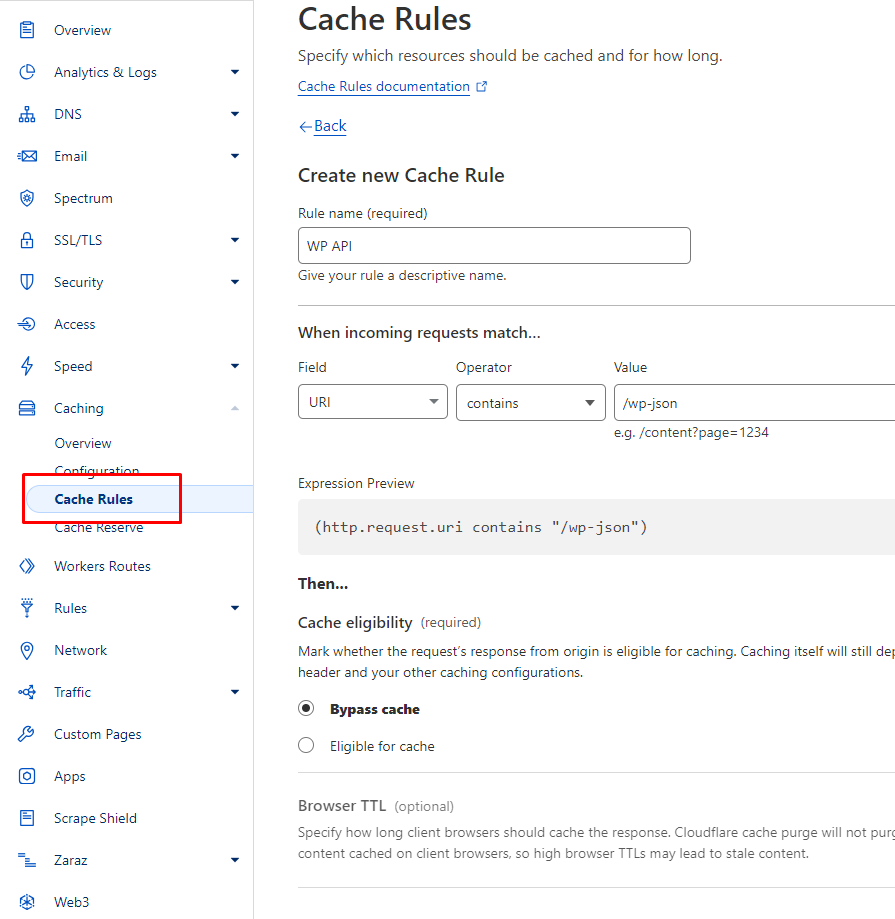Click the Scrape Shield document icon
The width and height of the screenshot is (895, 919).
click(x=27, y=818)
